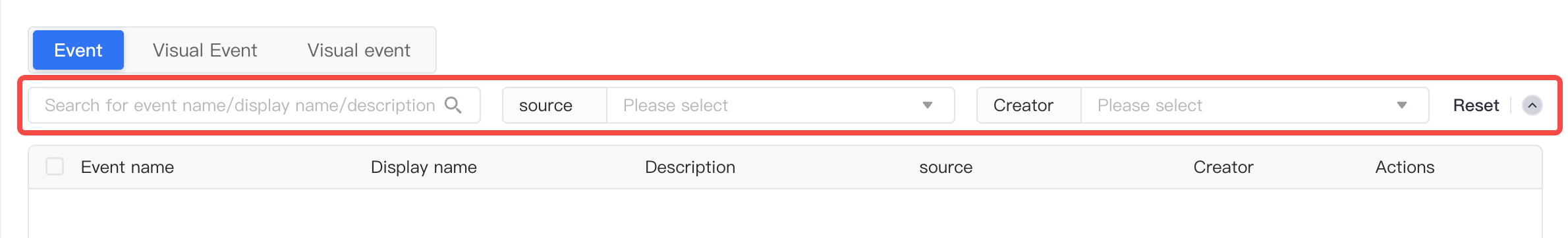The width and height of the screenshot is (1568, 238).
Task: Click the Description column header
Action: click(x=690, y=167)
